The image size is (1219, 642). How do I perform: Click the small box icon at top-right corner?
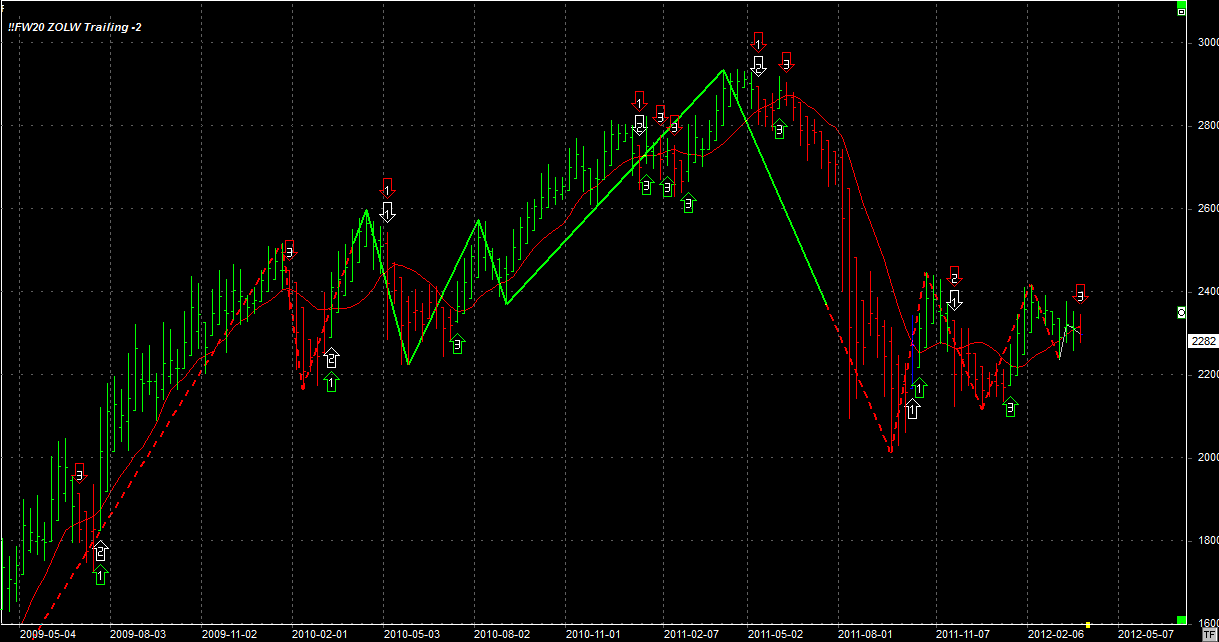click(x=1181, y=10)
